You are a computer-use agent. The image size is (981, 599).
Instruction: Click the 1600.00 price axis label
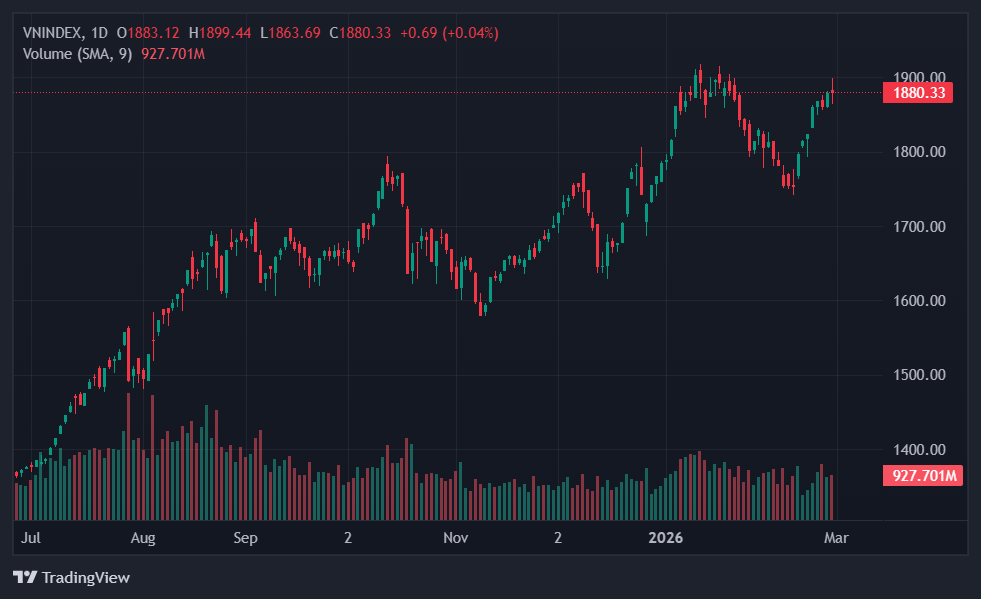click(x=918, y=301)
